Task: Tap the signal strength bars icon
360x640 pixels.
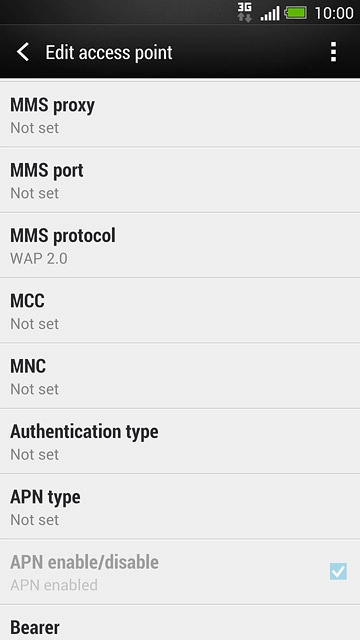Action: [x=270, y=13]
